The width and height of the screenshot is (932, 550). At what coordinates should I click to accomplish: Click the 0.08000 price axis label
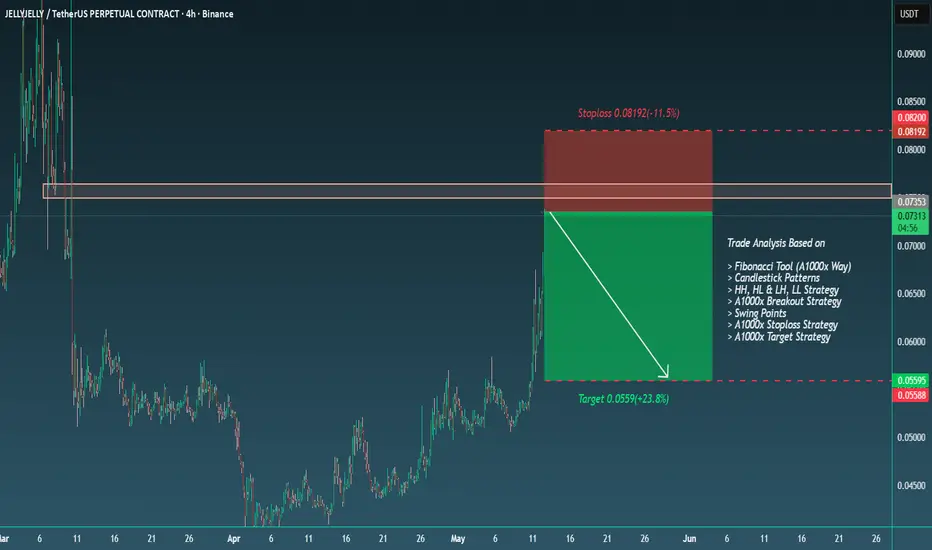(x=911, y=150)
